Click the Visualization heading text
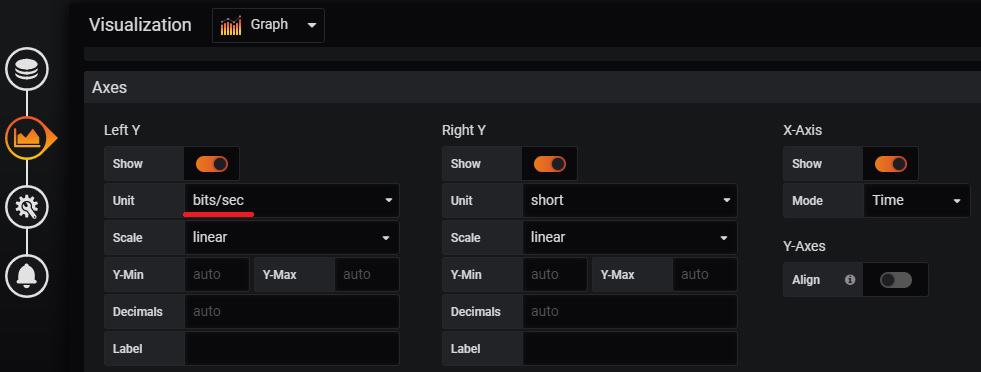 coord(140,25)
